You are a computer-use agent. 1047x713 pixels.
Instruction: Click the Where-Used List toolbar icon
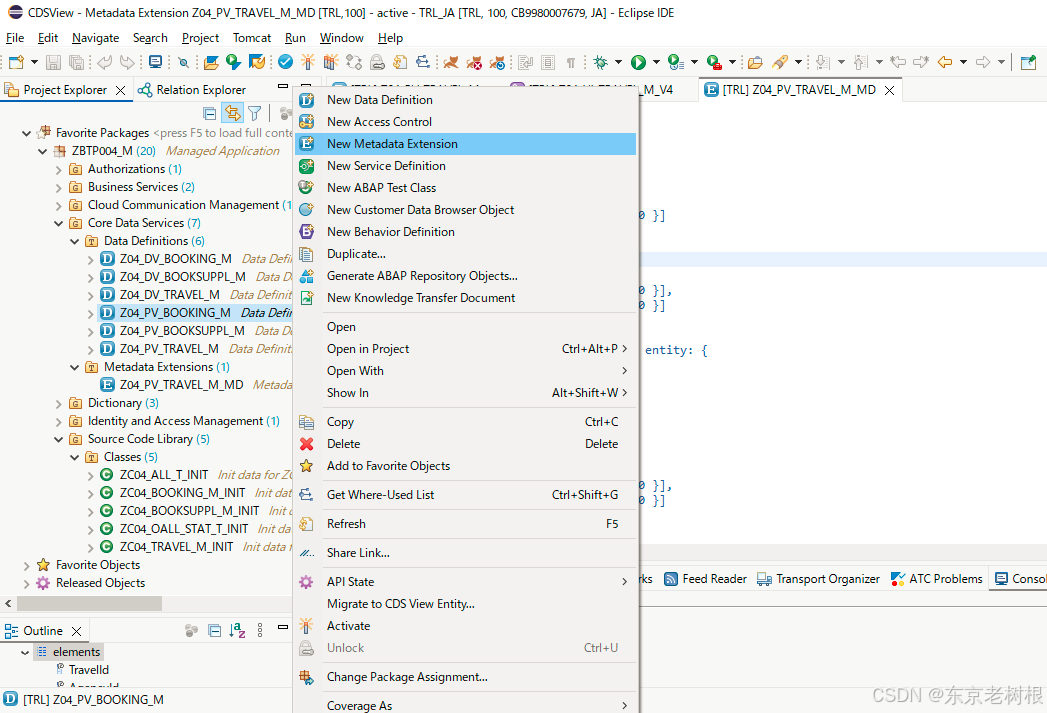423,62
